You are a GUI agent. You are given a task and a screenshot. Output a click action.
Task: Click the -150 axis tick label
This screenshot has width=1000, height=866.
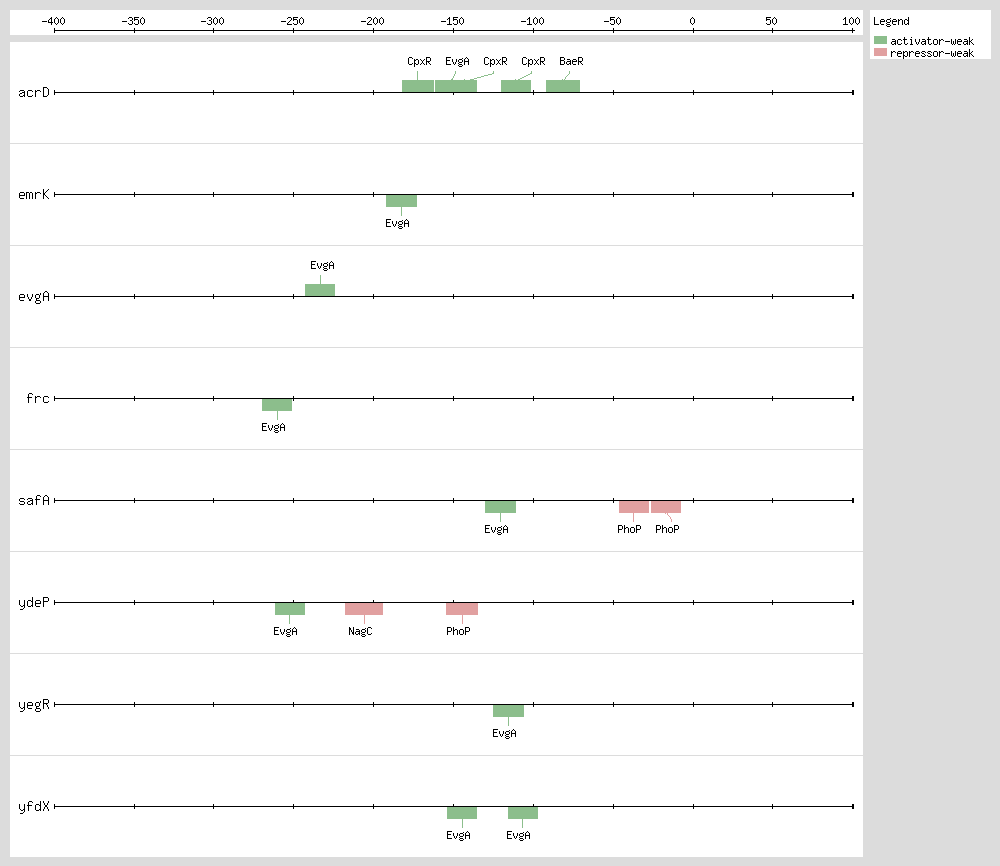[x=453, y=21]
